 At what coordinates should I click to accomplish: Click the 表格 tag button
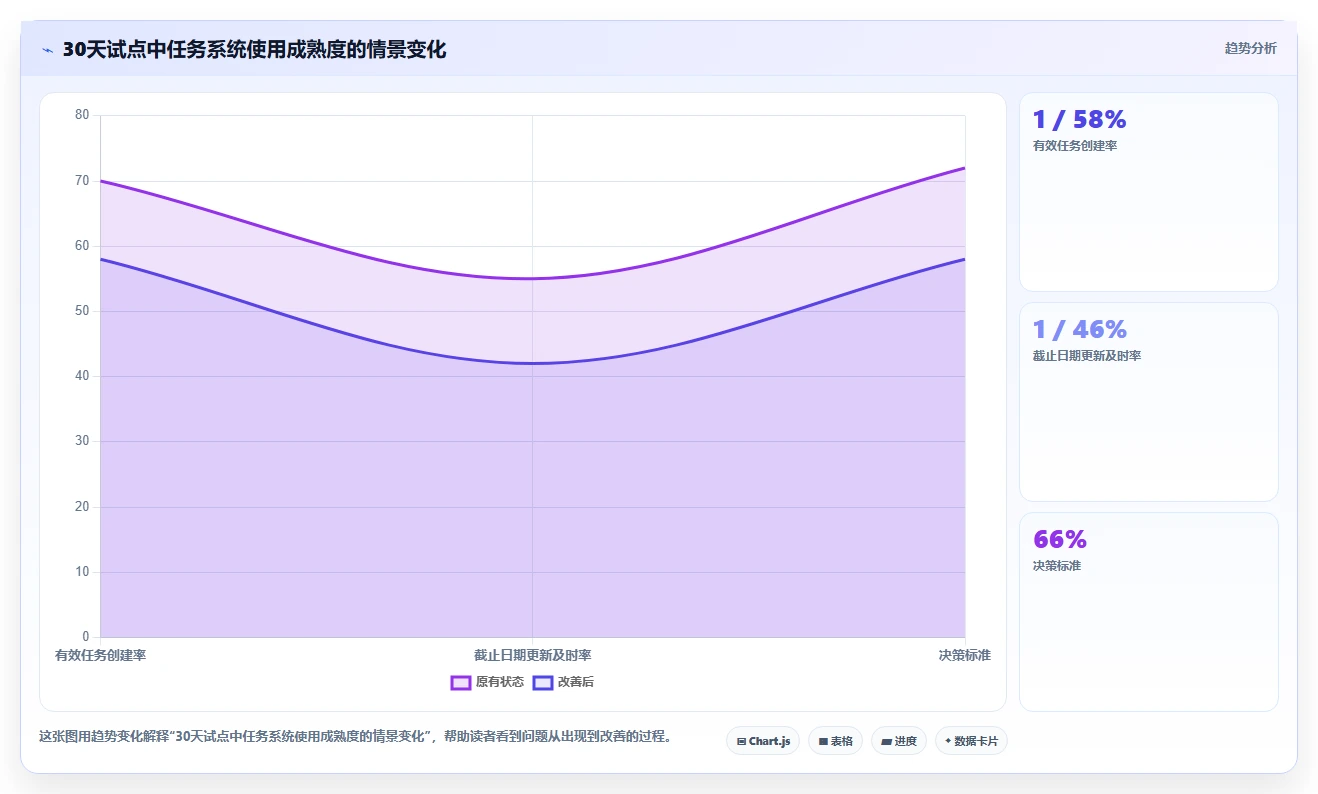(835, 741)
